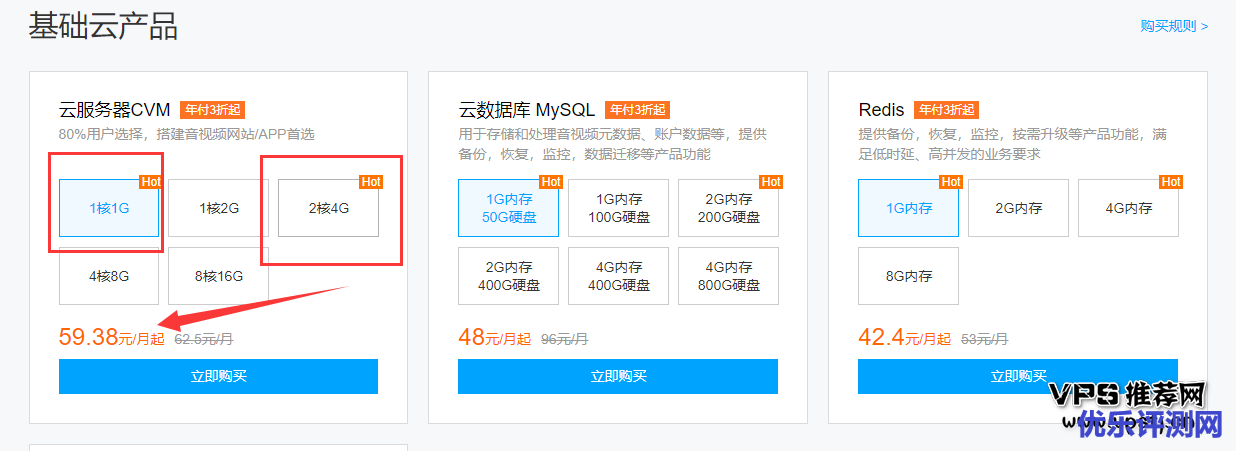
Task: Click the 年付3折起 badge beside Redis
Action: pyautogui.click(x=946, y=110)
